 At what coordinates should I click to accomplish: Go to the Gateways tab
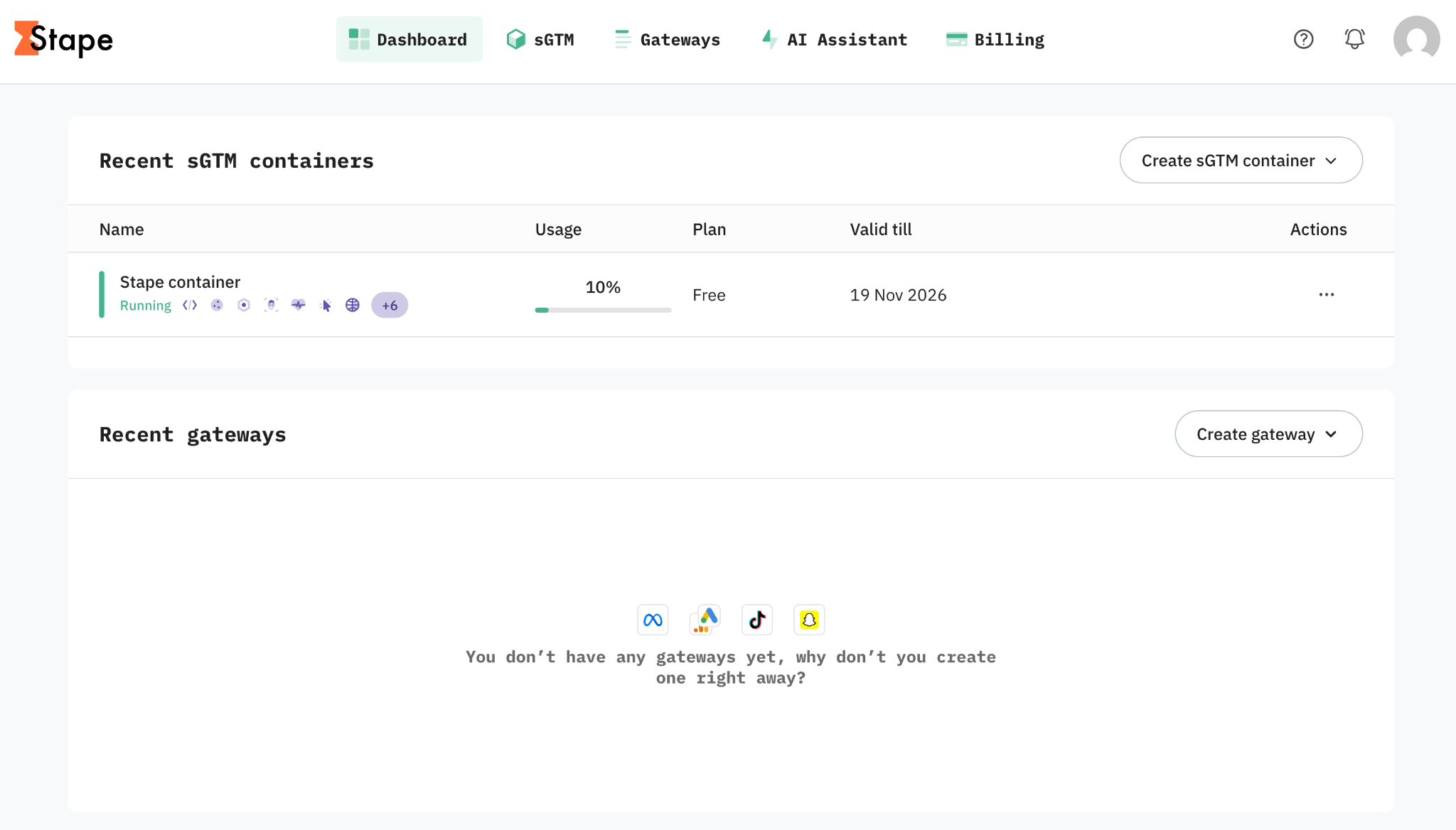668,39
